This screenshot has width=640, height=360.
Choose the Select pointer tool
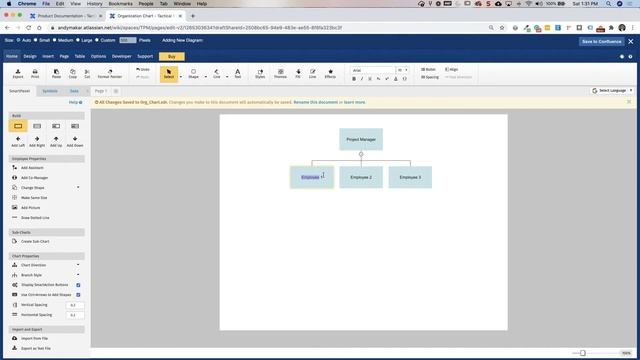[169, 74]
